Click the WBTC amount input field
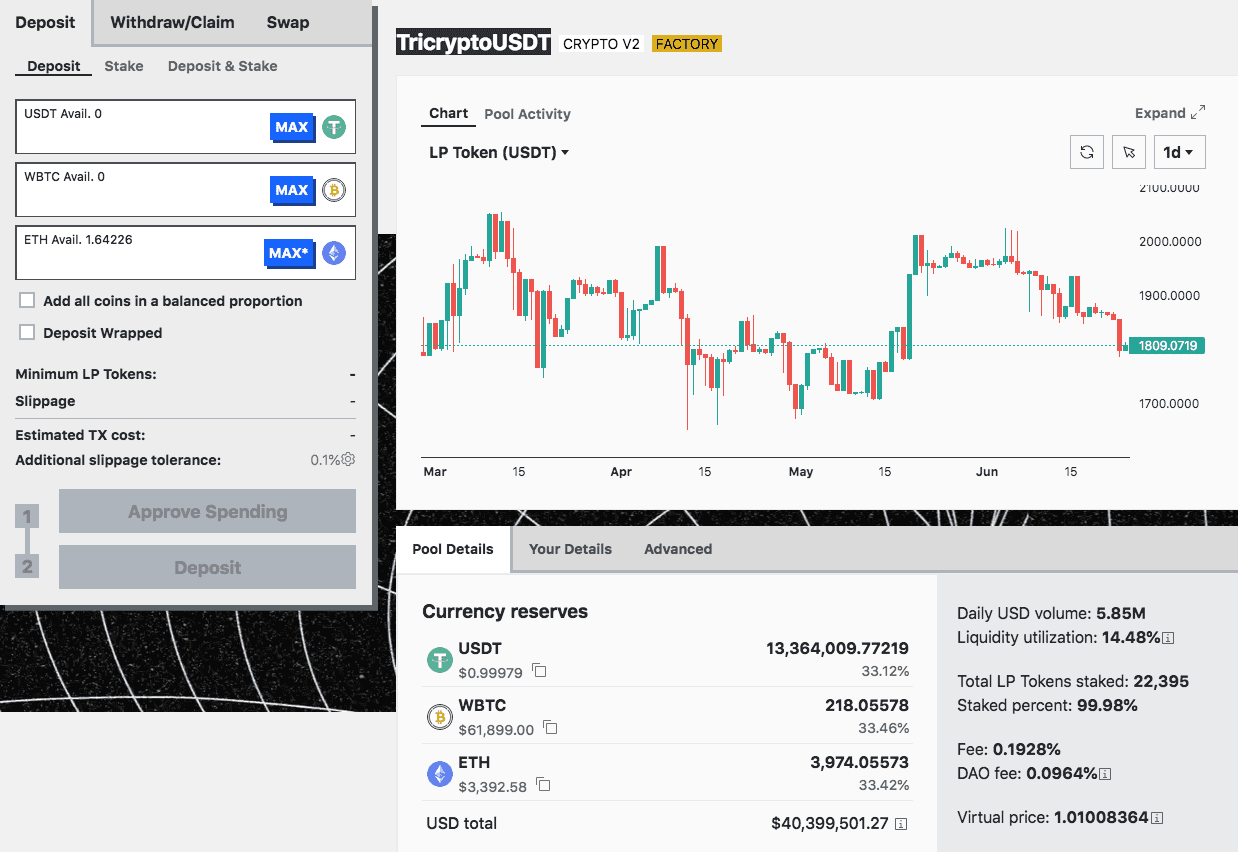The image size is (1238, 852). [140, 197]
